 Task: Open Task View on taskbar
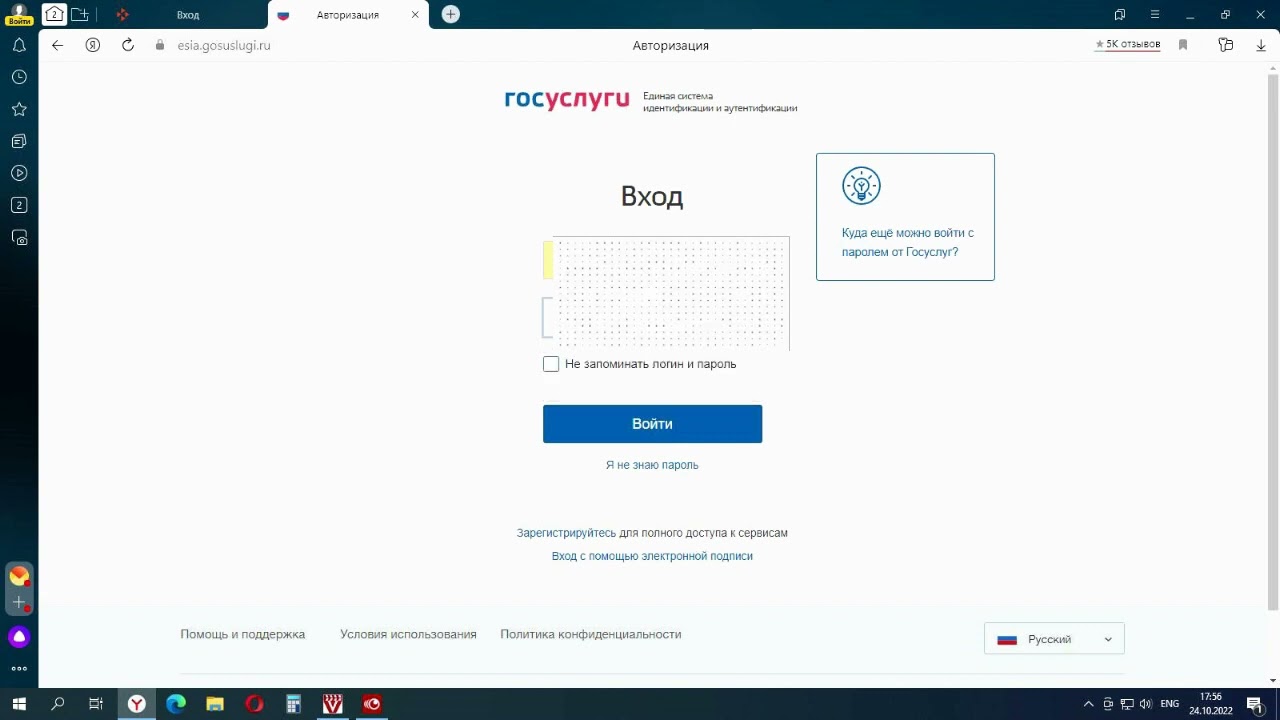(96, 704)
